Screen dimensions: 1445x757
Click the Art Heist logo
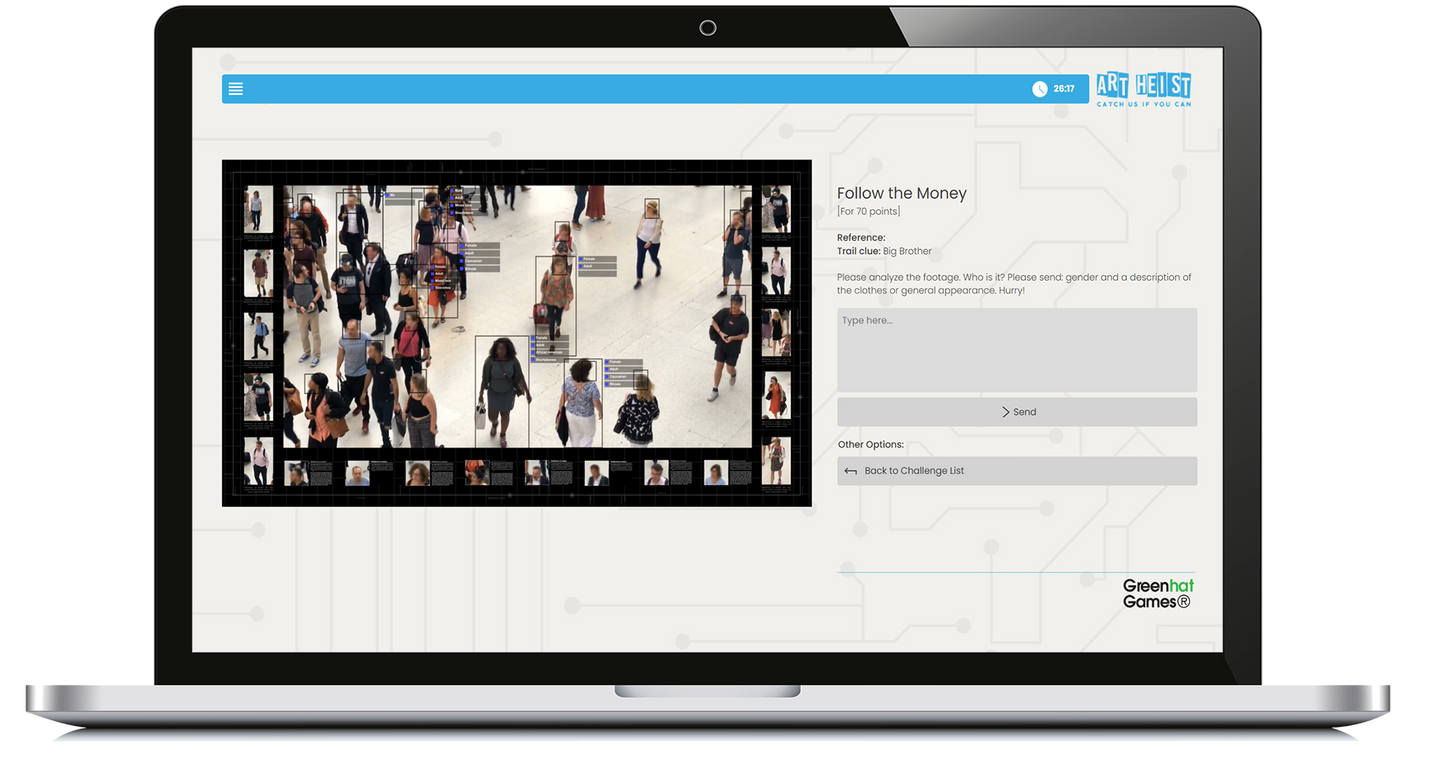pyautogui.click(x=1143, y=89)
